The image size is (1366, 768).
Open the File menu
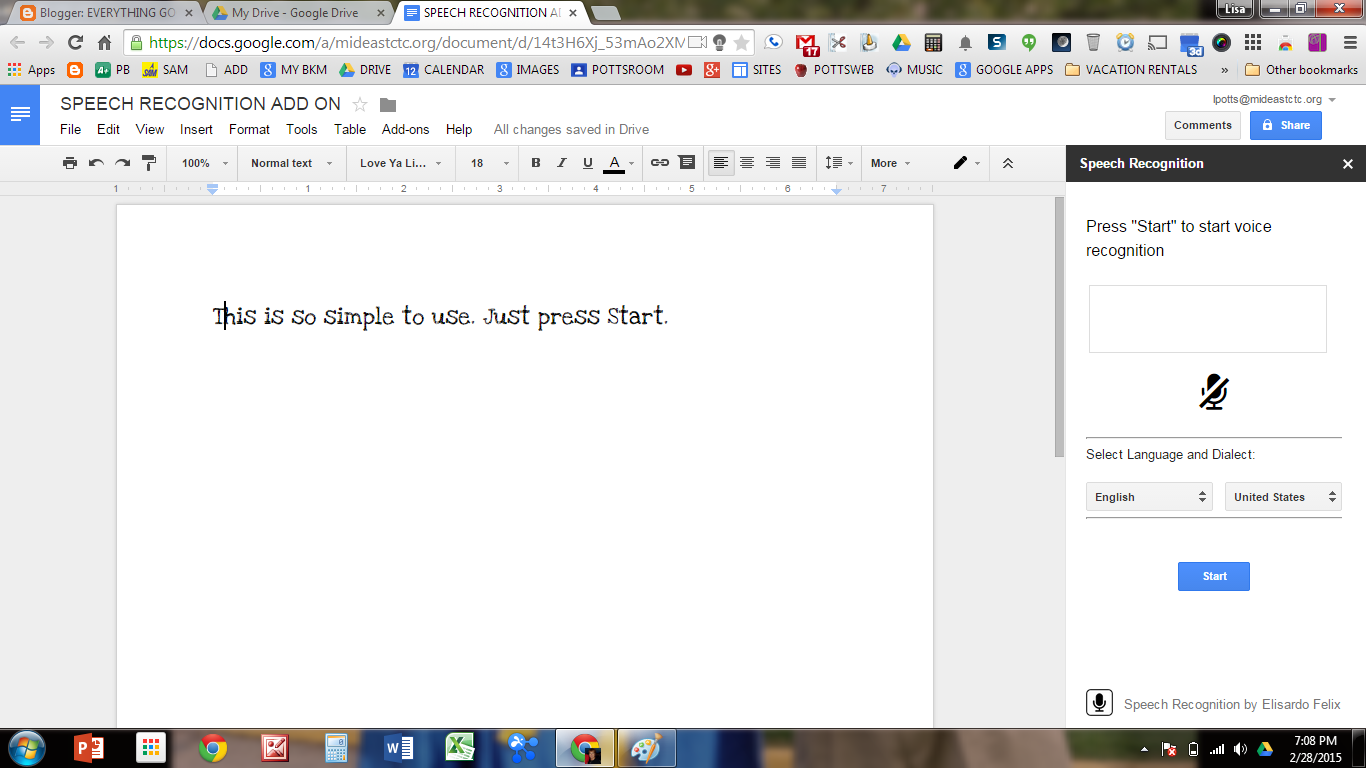coord(70,129)
